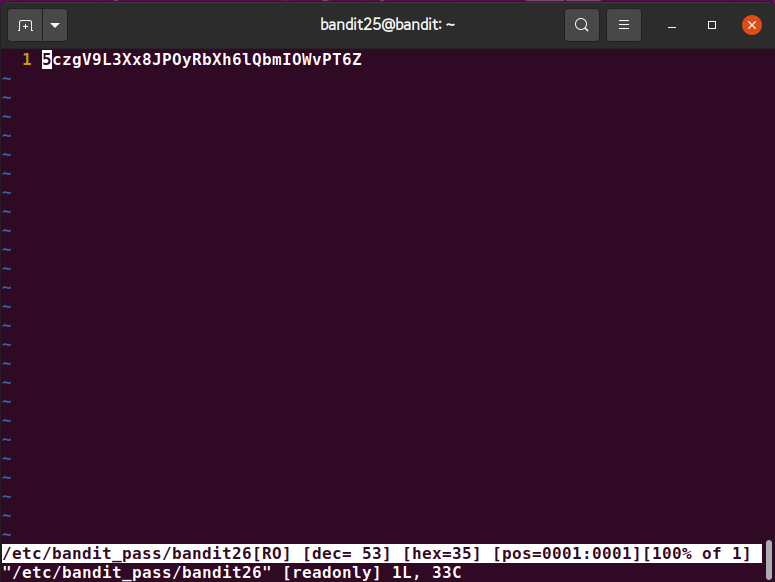Open the terminal search tool
Viewport: 775px width, 582px height.
click(x=582, y=25)
